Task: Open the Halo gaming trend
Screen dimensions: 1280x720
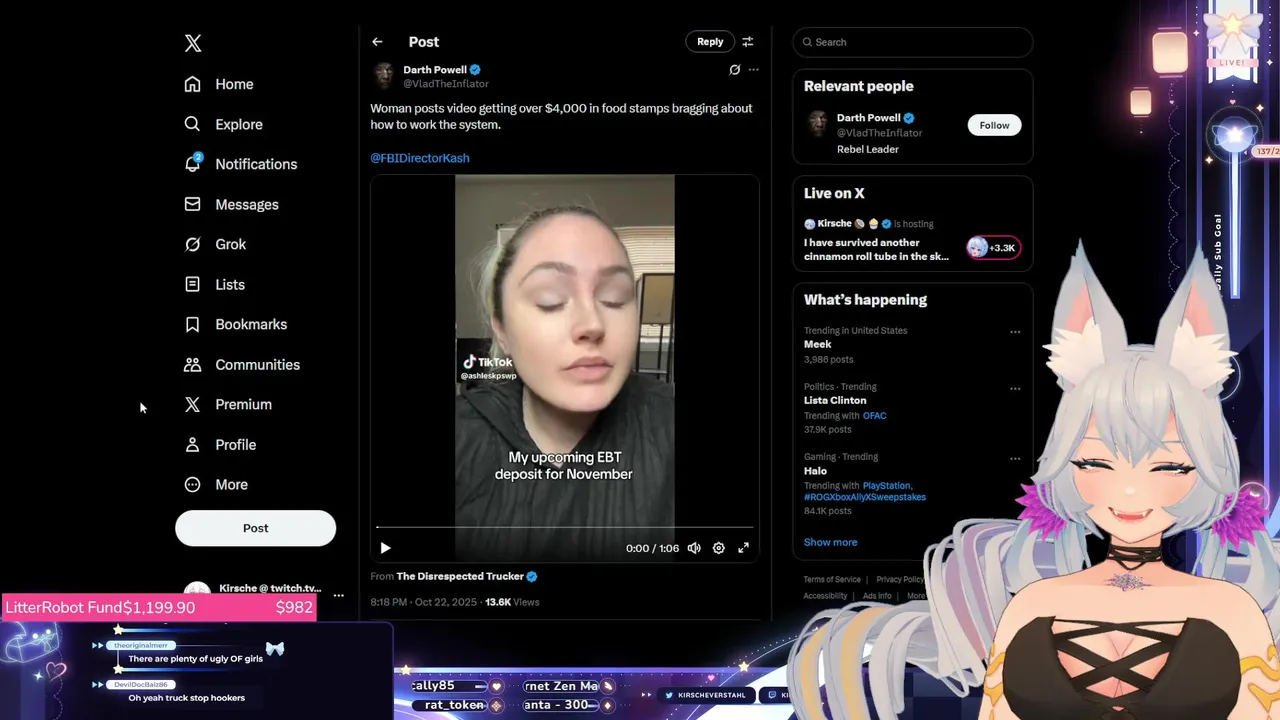Action: [815, 470]
